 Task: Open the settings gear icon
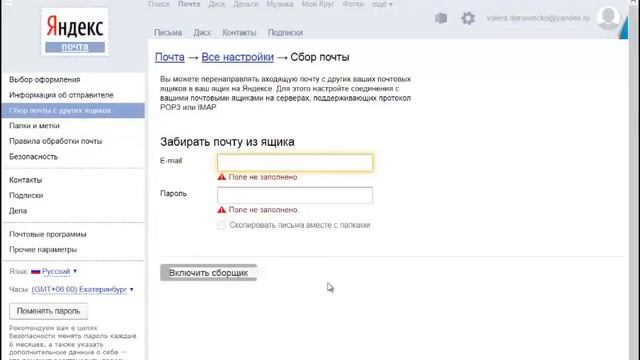(x=468, y=18)
